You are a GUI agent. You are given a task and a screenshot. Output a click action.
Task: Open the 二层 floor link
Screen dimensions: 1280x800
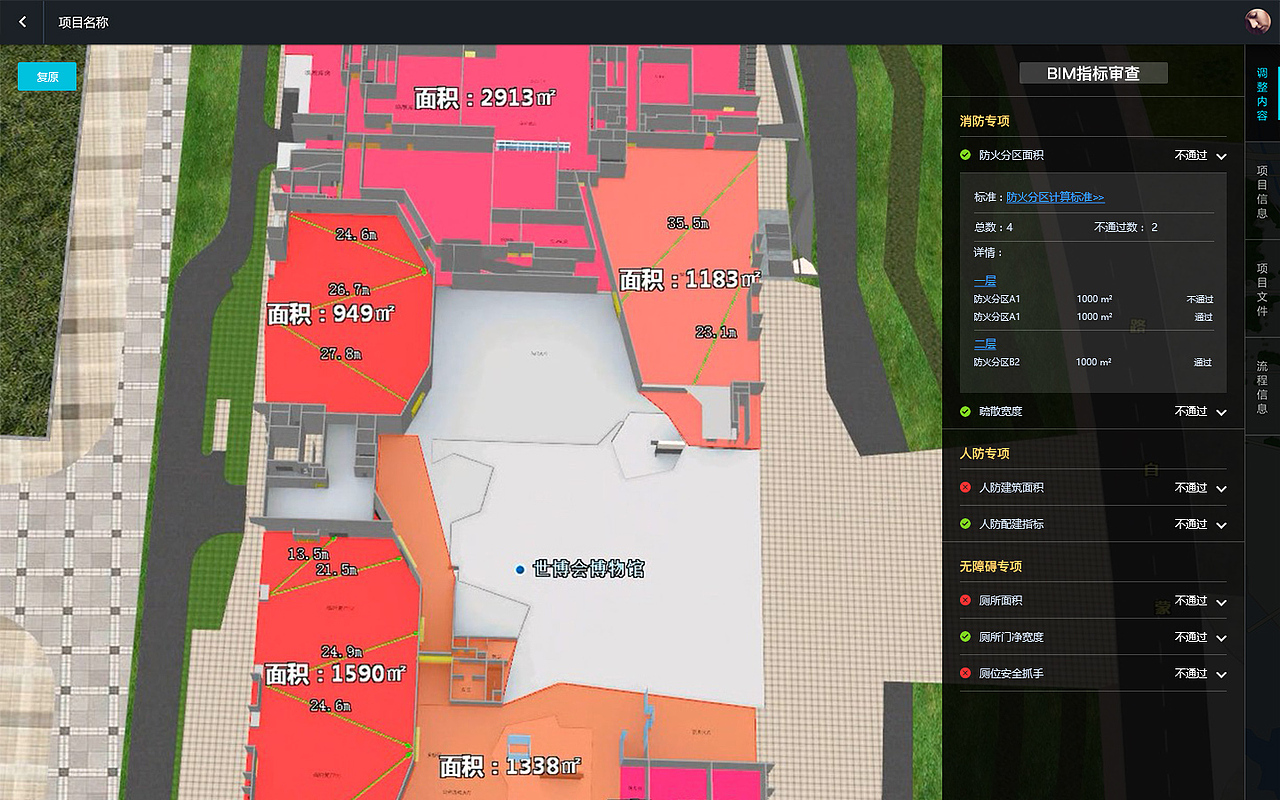coord(985,344)
